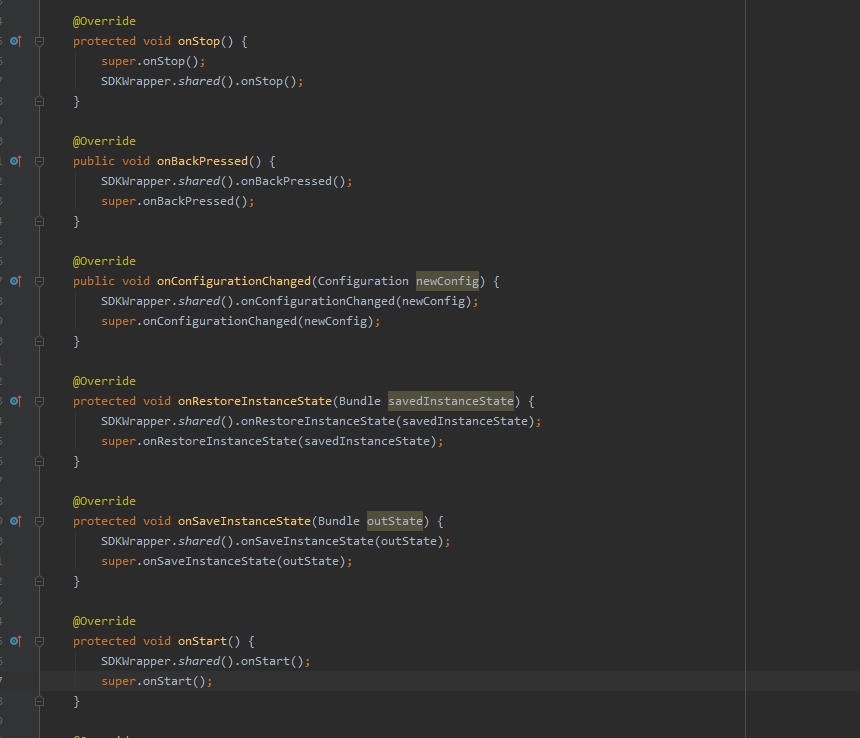860x738 pixels.
Task: Collapse the onRestoreInstanceState method fold marker
Action: pos(39,401)
